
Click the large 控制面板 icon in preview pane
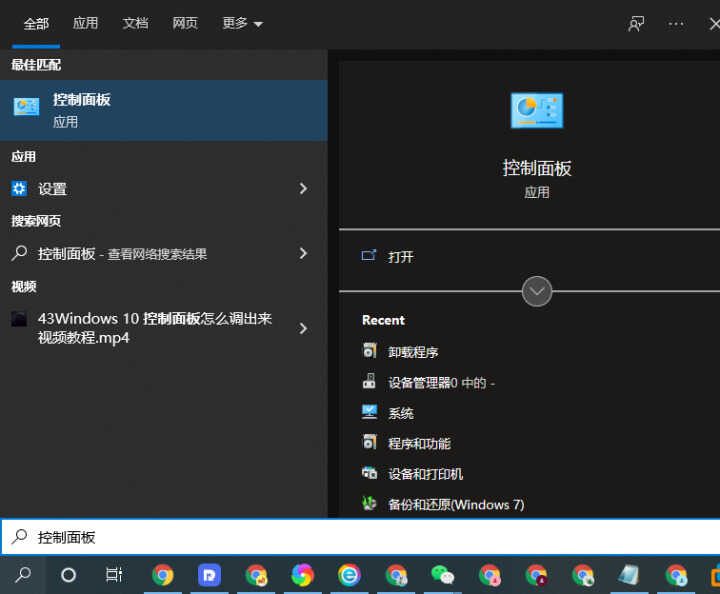[x=537, y=111]
